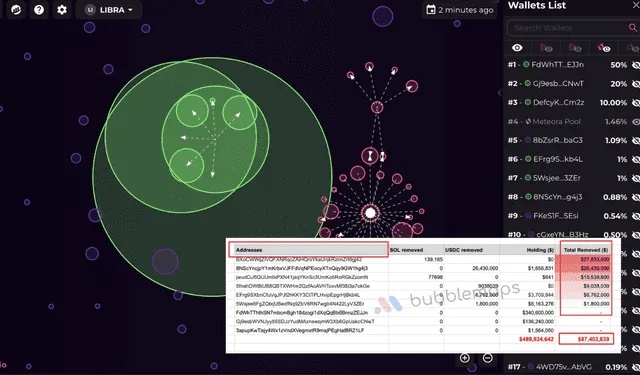Click green status icon of wallet #3
640x375 pixels.
[528, 102]
